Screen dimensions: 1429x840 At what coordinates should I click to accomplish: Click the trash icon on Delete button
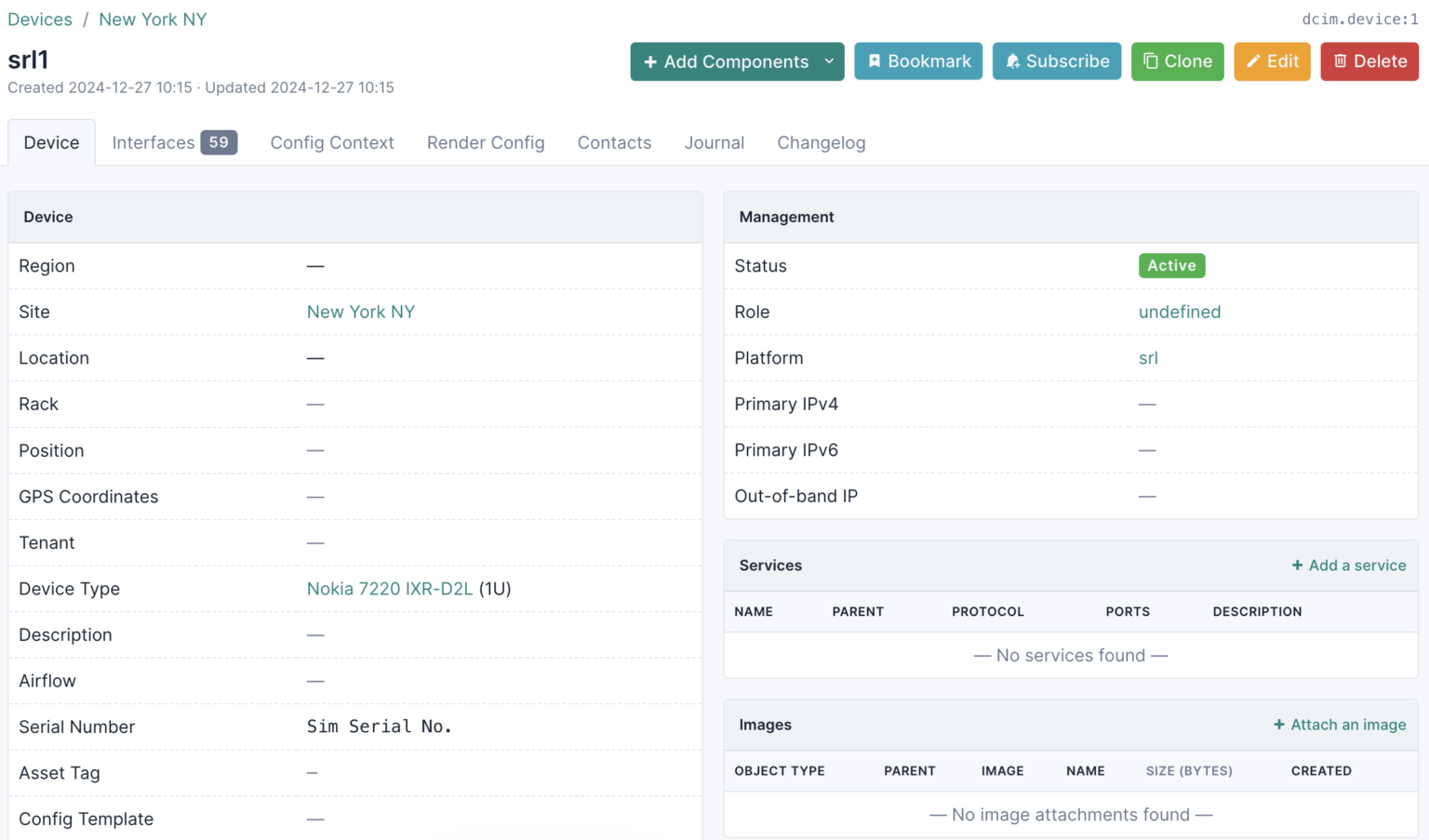pyautogui.click(x=1341, y=61)
